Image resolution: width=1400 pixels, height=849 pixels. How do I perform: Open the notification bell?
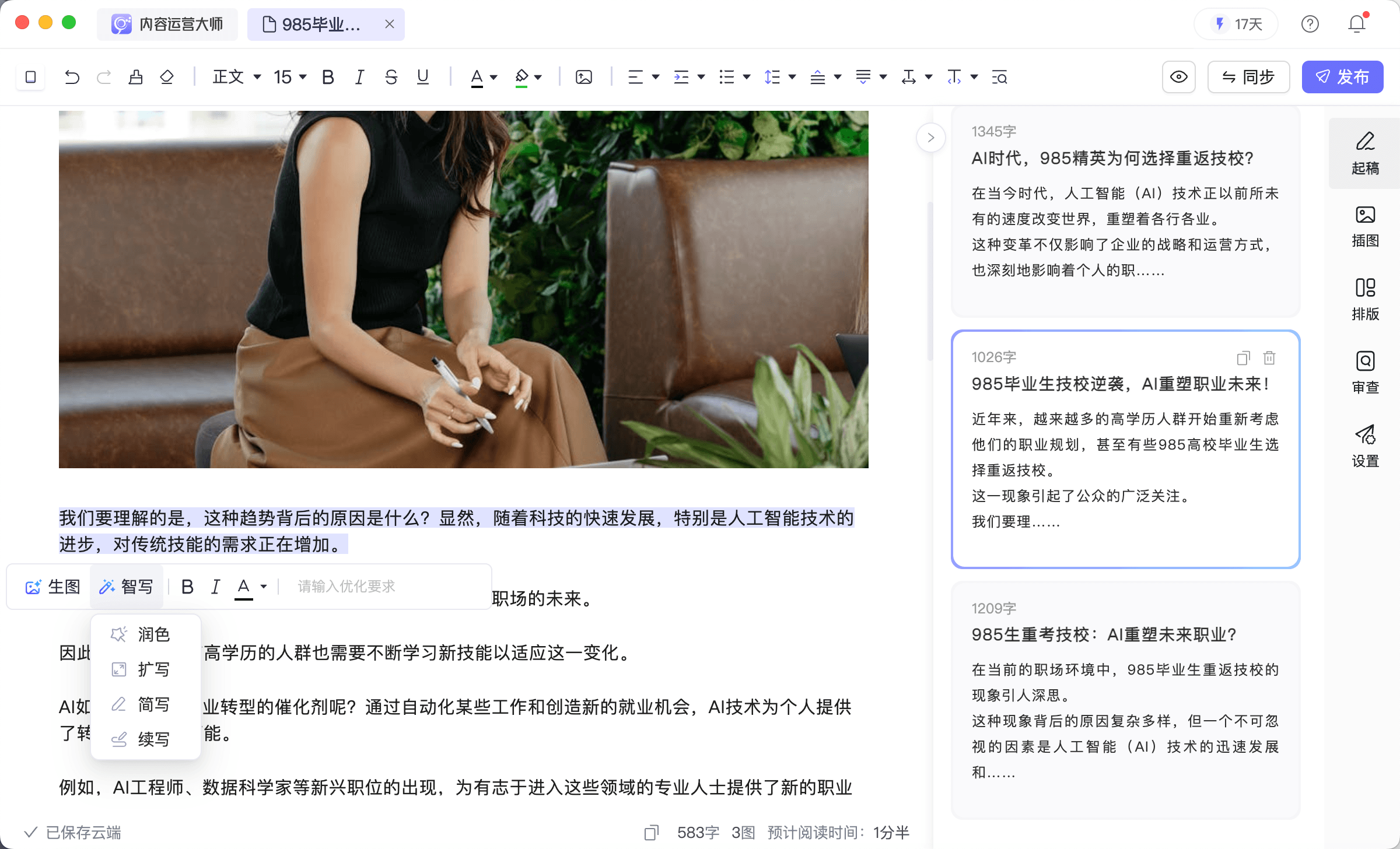tap(1357, 24)
